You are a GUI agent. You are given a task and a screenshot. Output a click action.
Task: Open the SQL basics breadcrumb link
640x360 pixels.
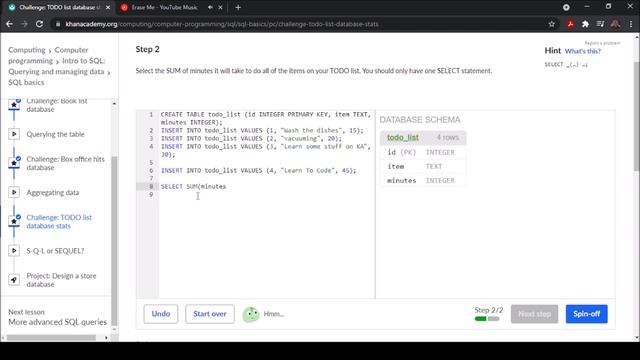[26, 82]
